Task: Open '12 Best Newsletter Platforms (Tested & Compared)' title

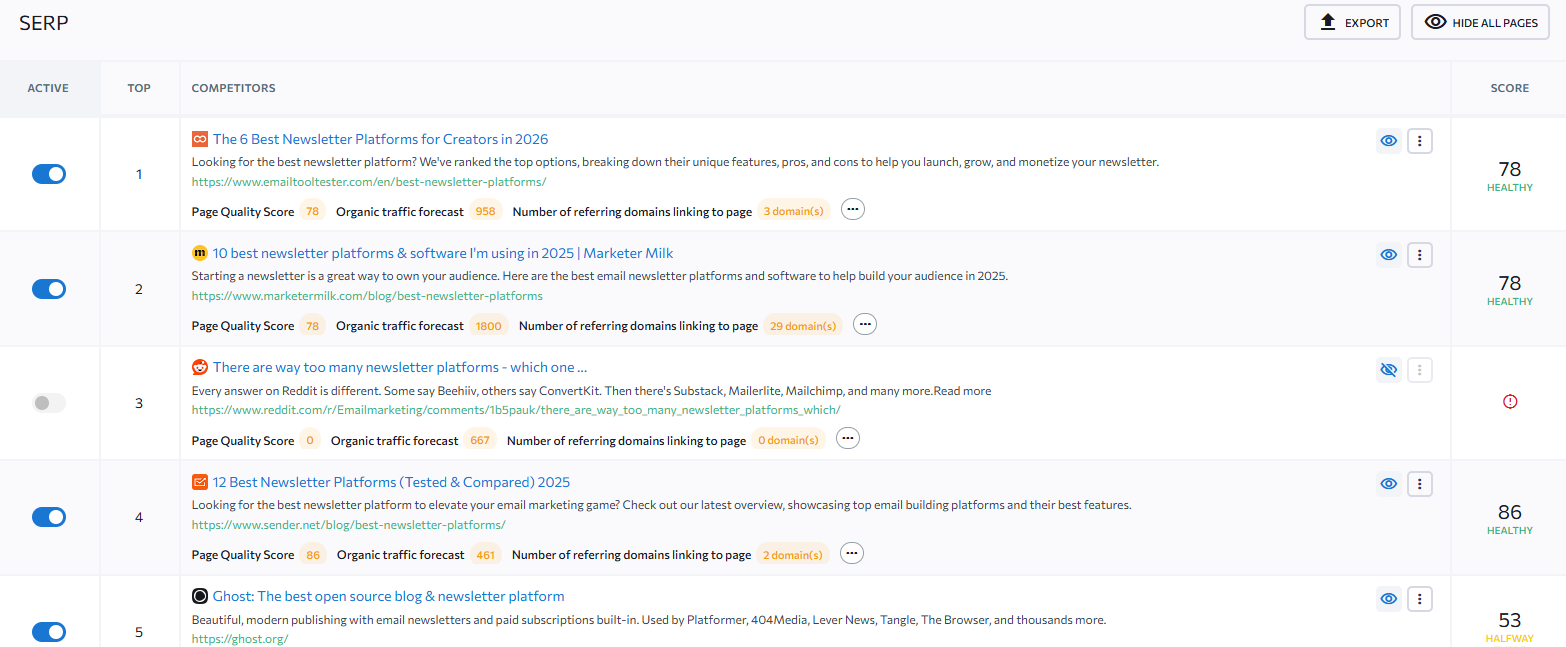Action: pyautogui.click(x=391, y=482)
